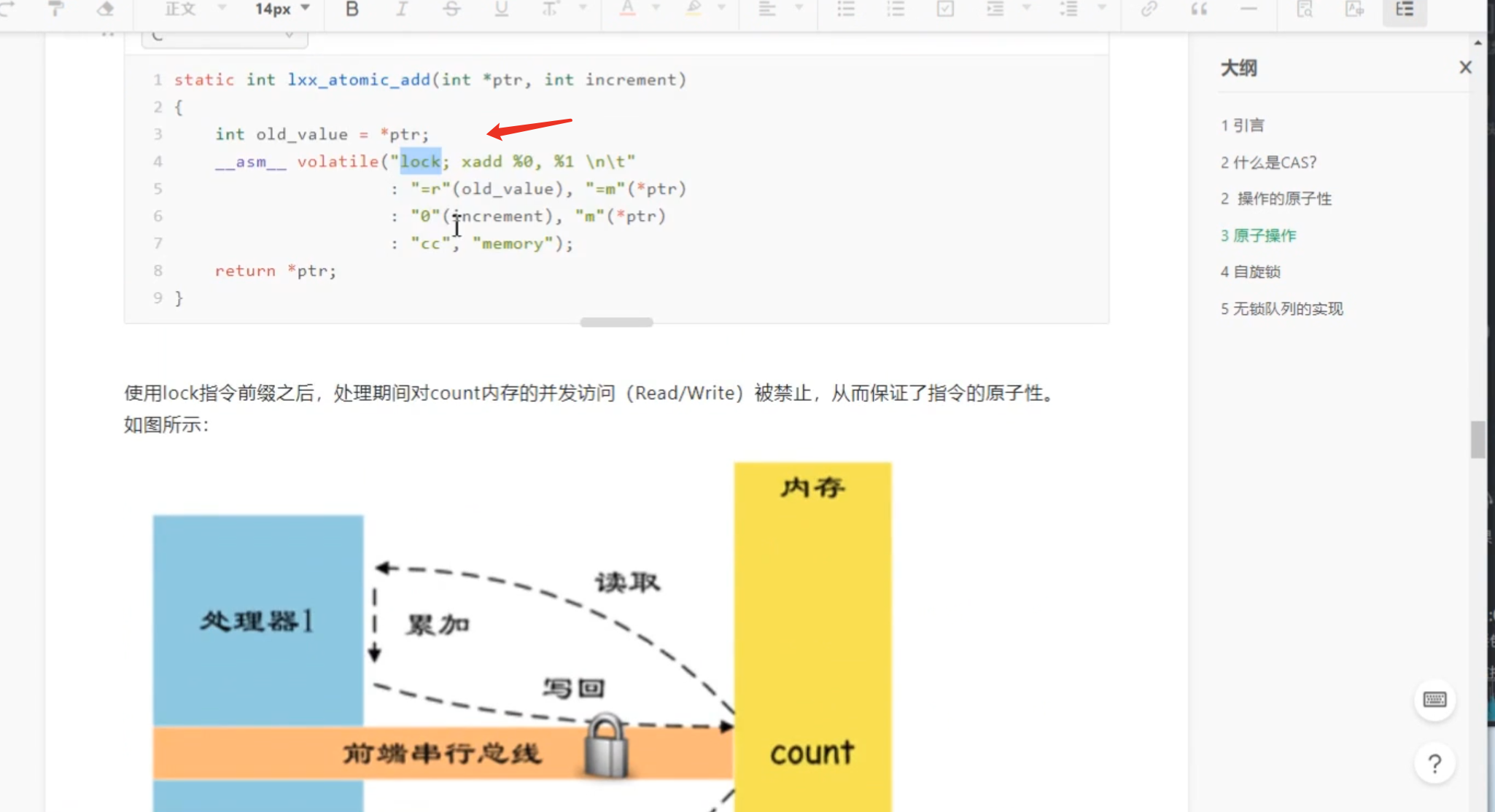
Task: Close the 大纲 outline panel
Action: (x=1465, y=68)
